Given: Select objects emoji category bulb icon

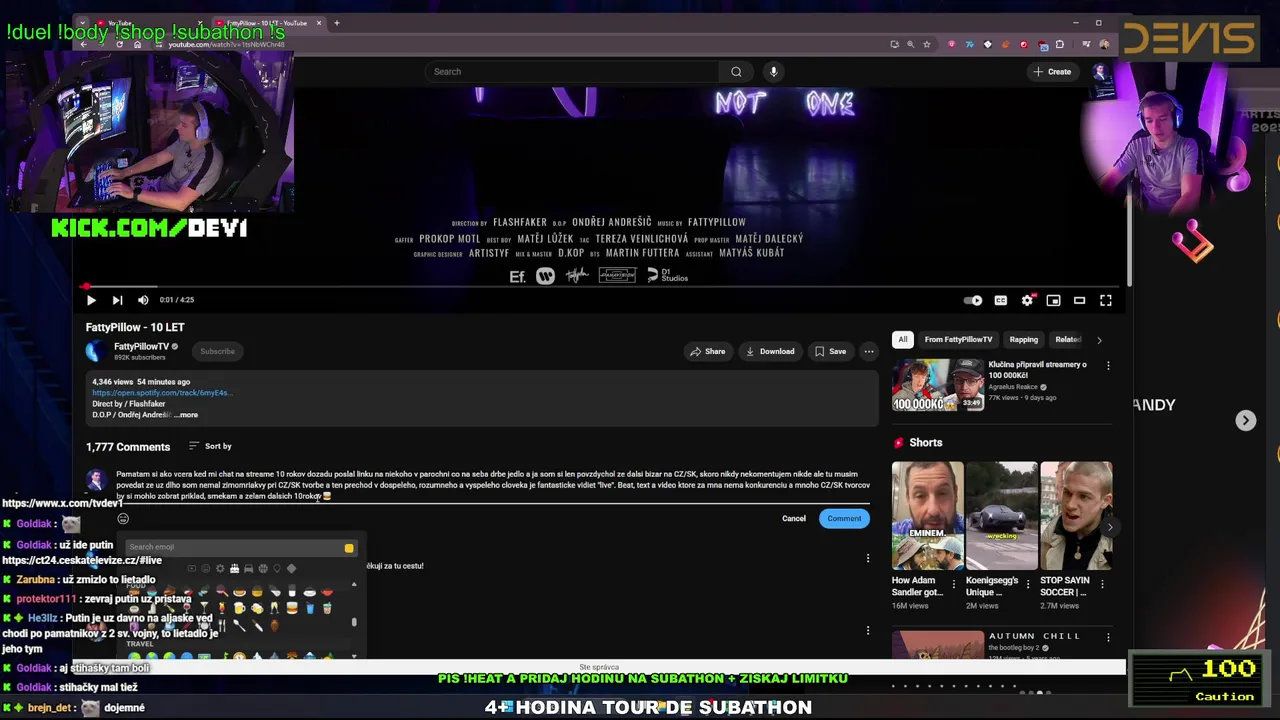Looking at the screenshot, I should [277, 569].
